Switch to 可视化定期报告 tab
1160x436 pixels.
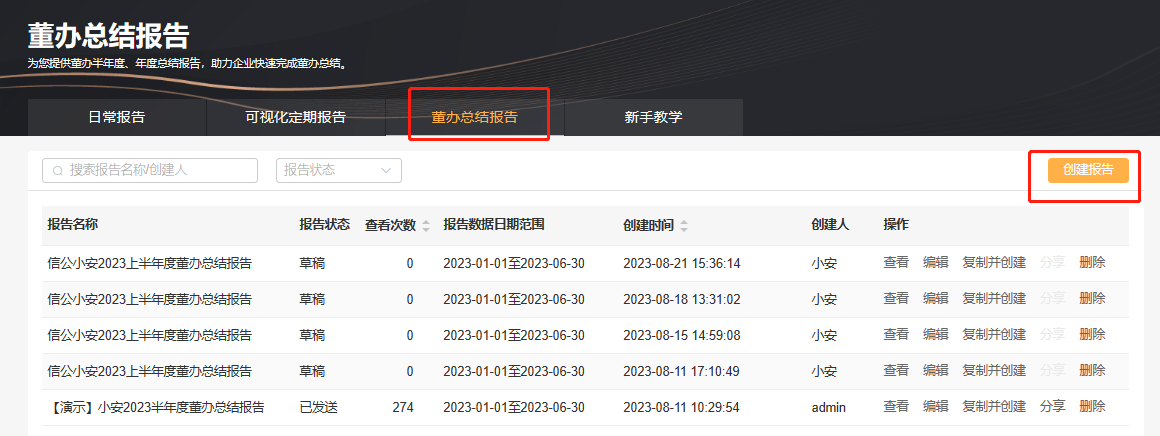coord(296,117)
